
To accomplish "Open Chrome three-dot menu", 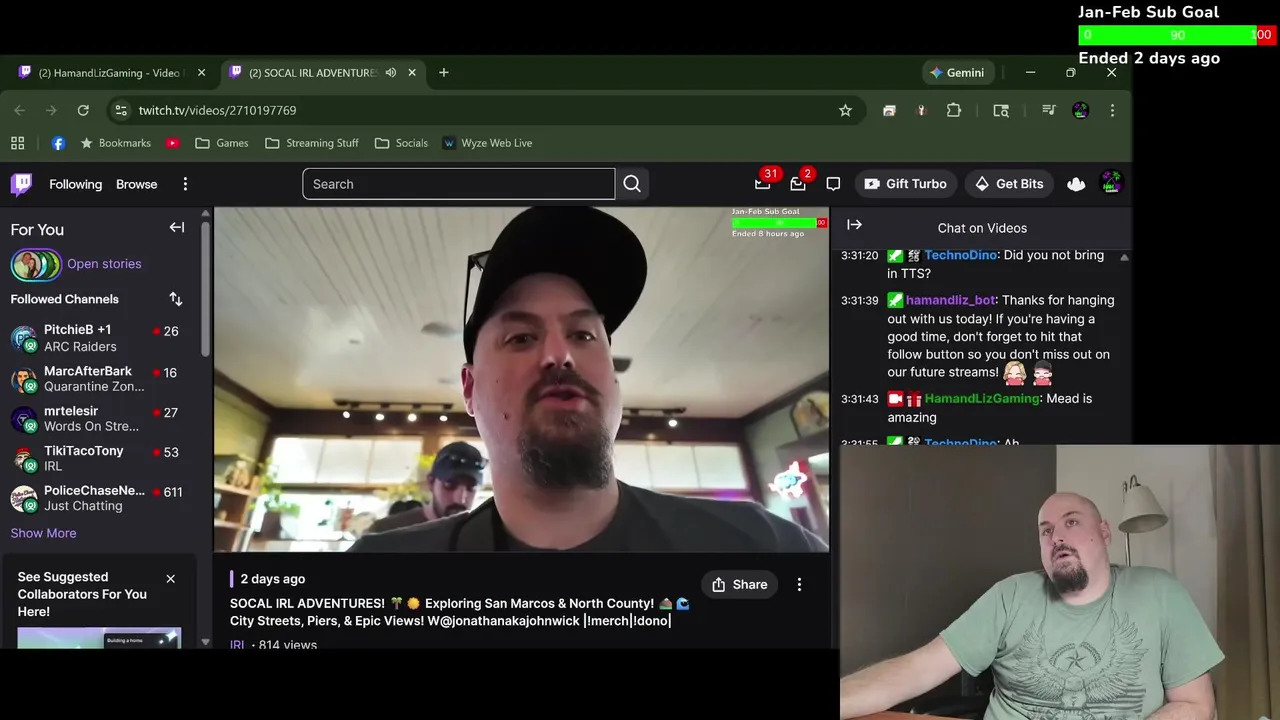I will 1112,110.
